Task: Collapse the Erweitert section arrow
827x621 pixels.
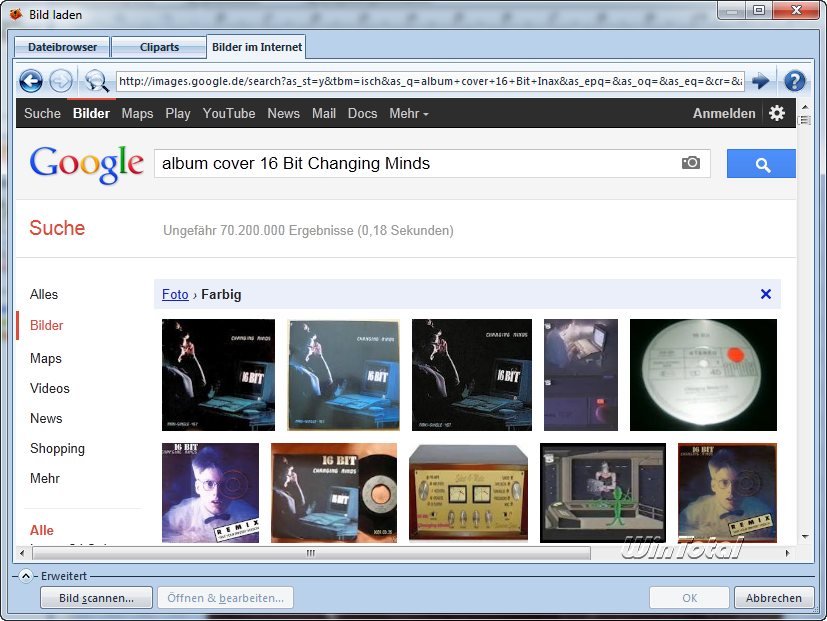Action: pyautogui.click(x=26, y=576)
